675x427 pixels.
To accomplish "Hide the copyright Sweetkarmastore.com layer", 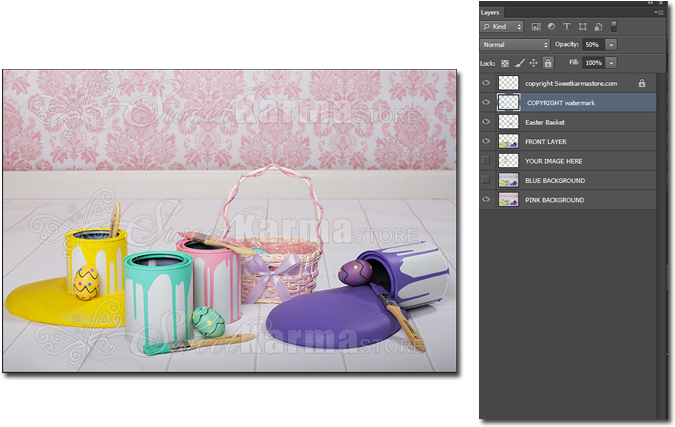I will coord(486,83).
